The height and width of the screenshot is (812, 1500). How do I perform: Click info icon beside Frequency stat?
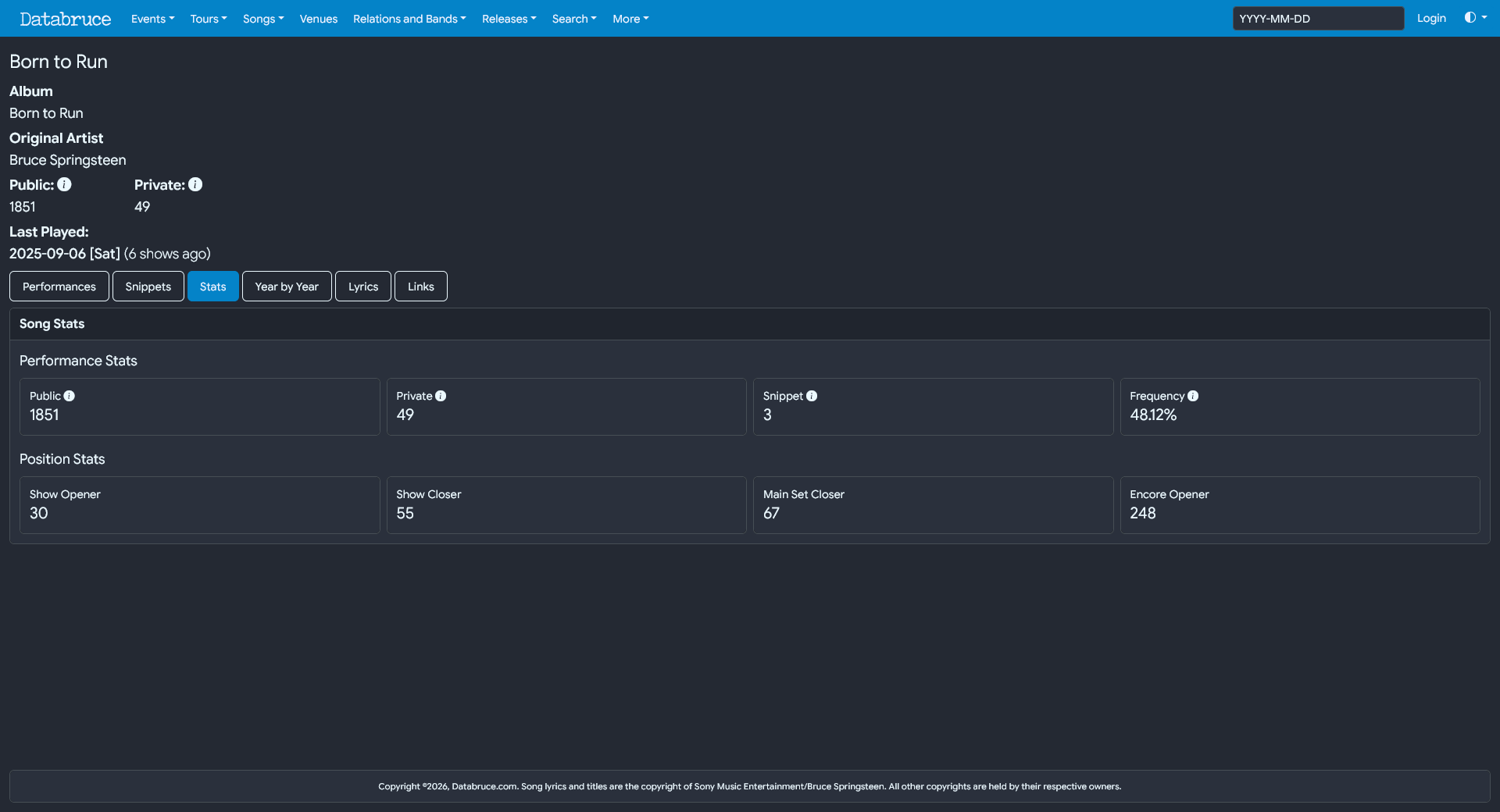click(x=1193, y=396)
